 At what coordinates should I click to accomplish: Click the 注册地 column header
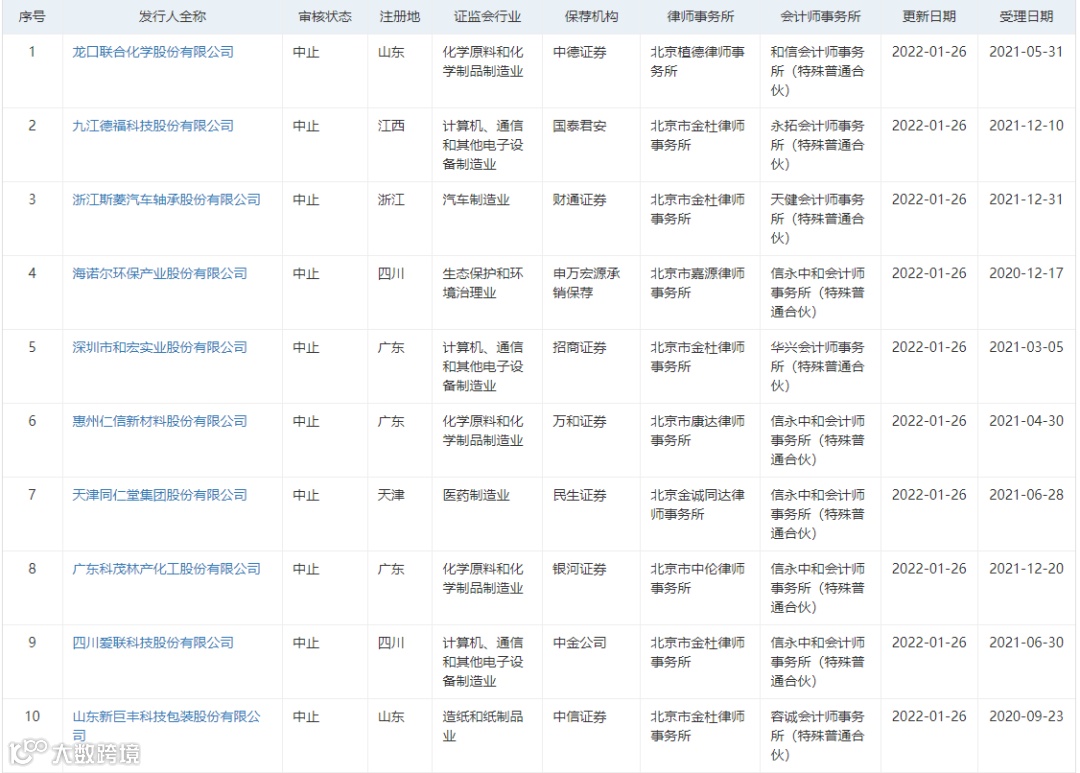399,17
